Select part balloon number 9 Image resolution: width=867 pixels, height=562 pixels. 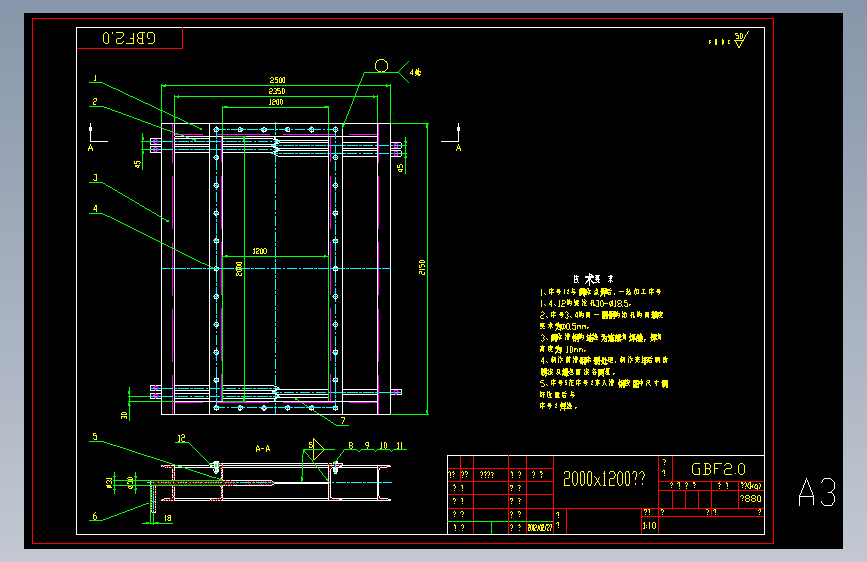point(367,445)
